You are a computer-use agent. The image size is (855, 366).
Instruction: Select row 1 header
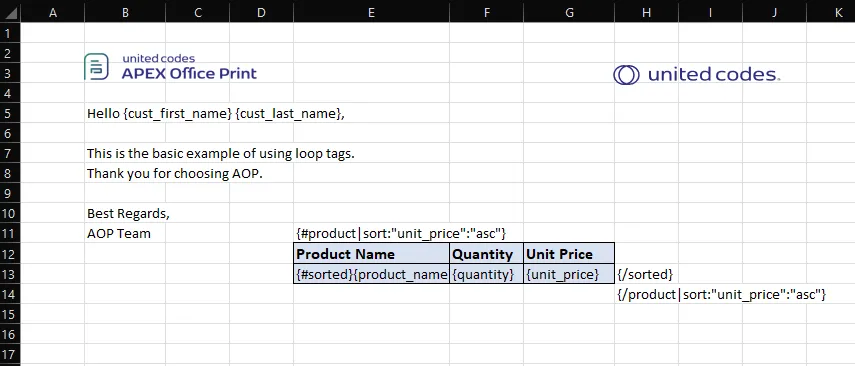10,33
